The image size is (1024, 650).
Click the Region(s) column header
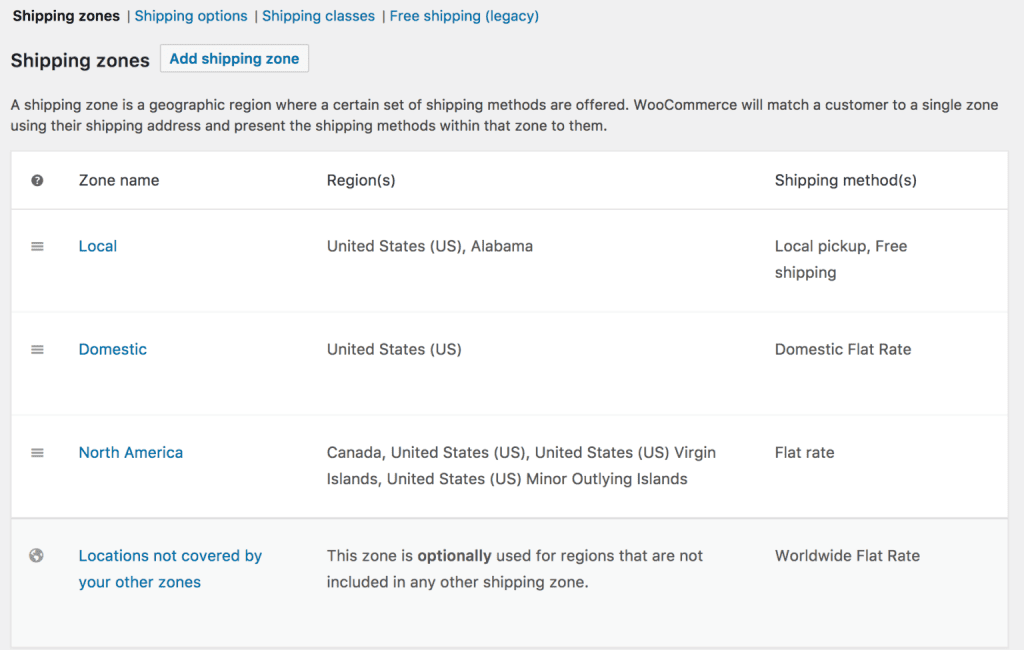pyautogui.click(x=361, y=180)
